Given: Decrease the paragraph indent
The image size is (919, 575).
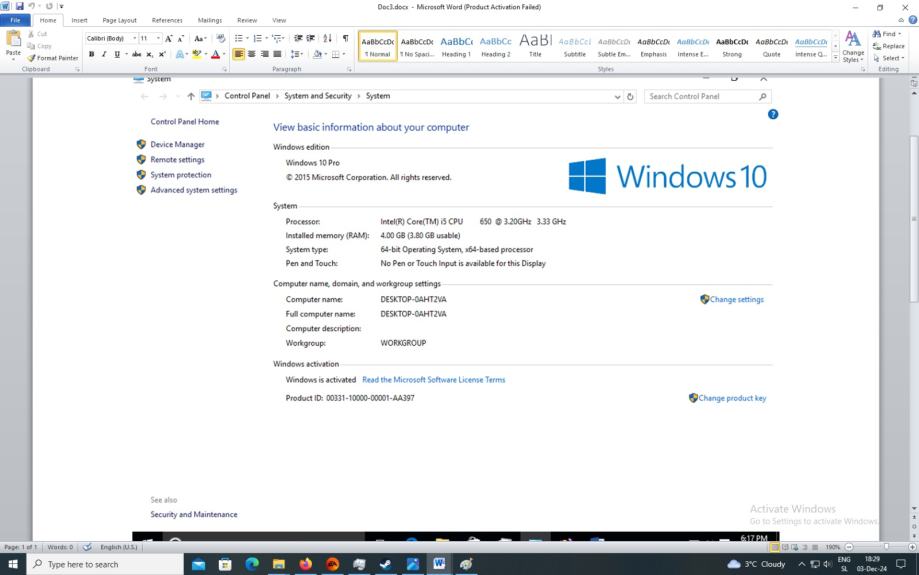Looking at the screenshot, I should click(x=298, y=39).
